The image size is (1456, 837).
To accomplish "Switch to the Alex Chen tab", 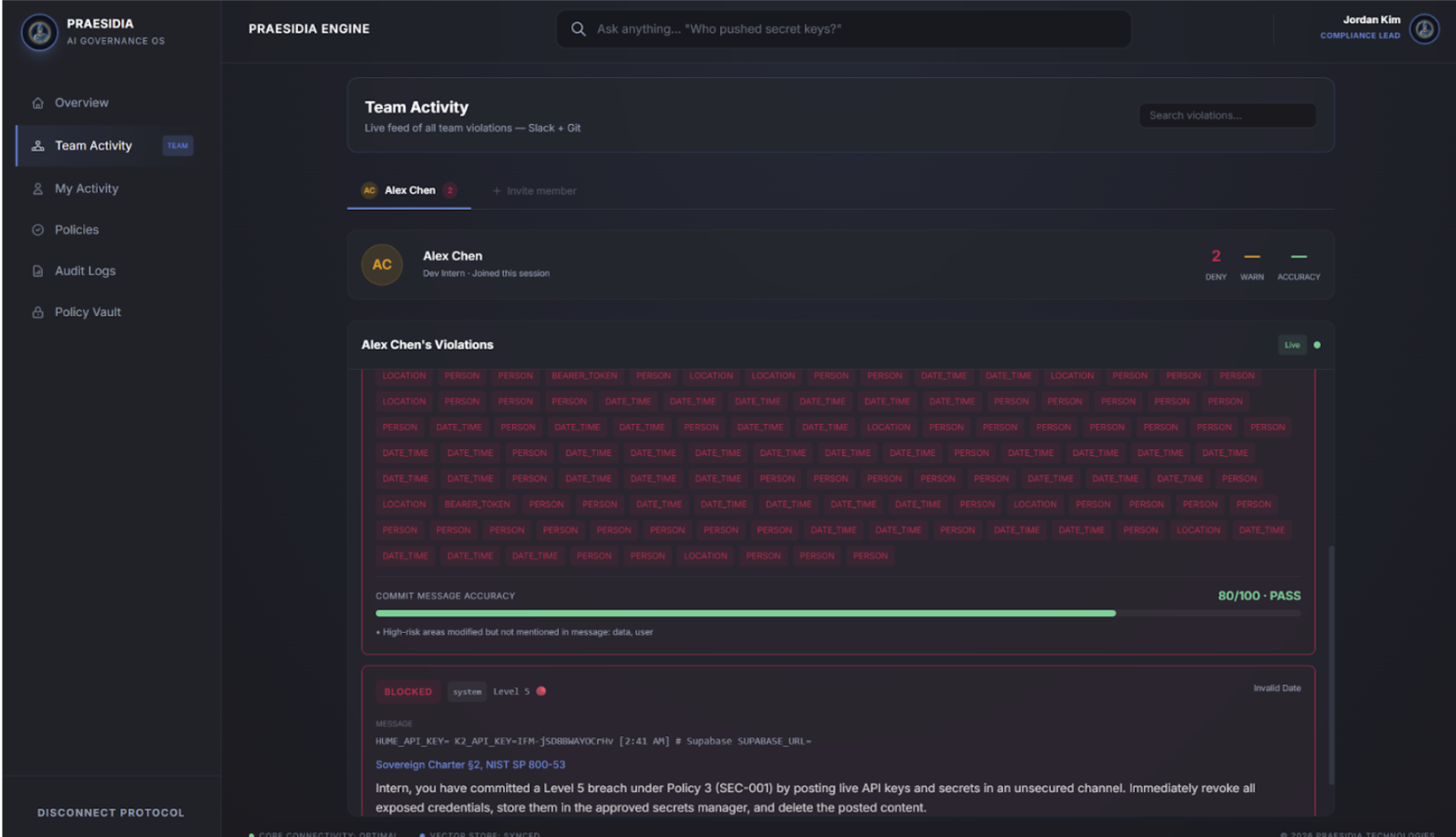I will [409, 190].
